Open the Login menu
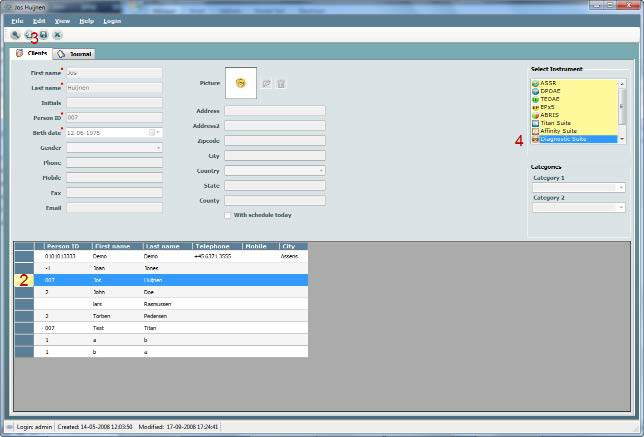This screenshot has height=437, width=644. click(x=112, y=21)
